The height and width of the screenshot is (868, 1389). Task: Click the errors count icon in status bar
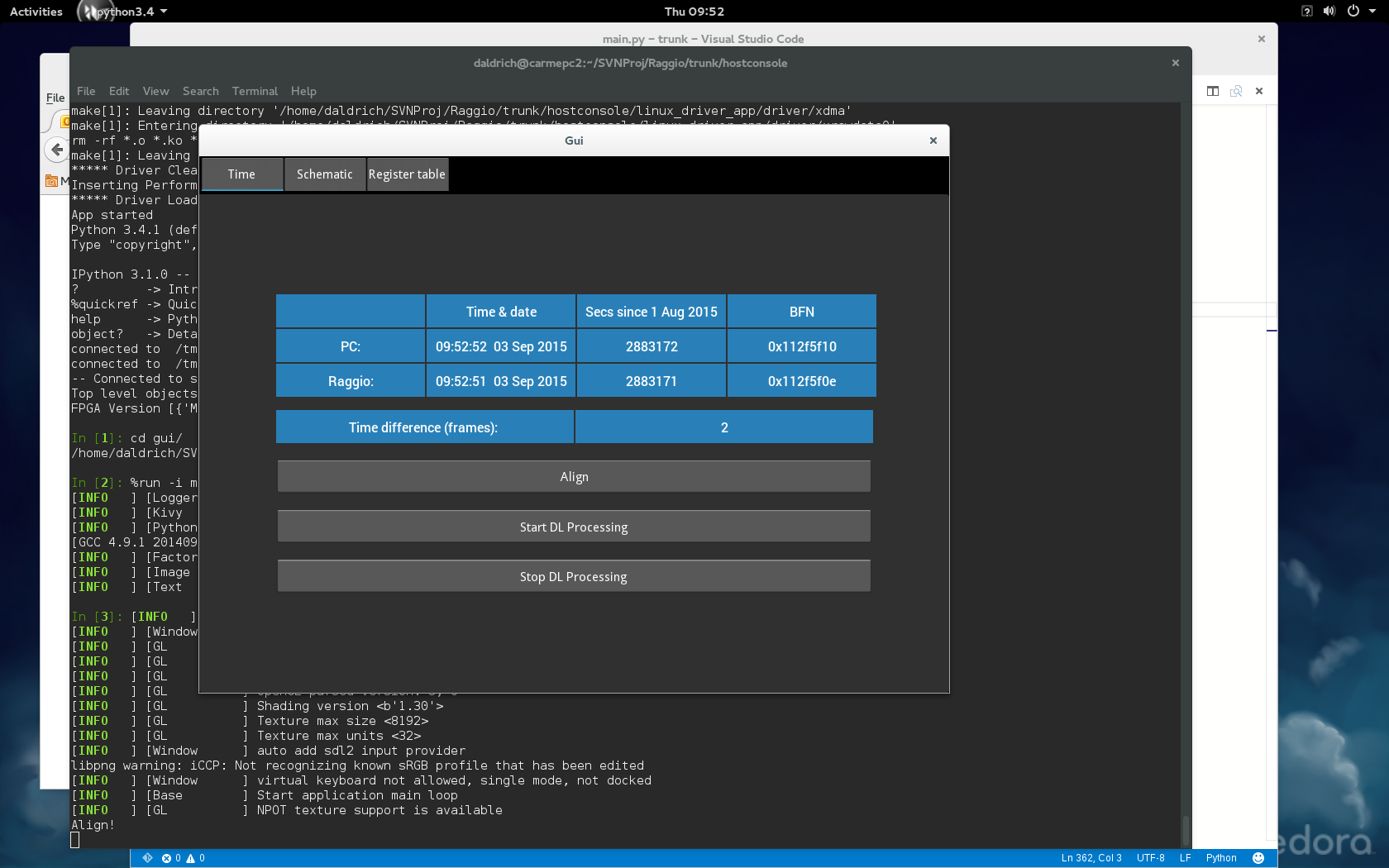(x=171, y=858)
